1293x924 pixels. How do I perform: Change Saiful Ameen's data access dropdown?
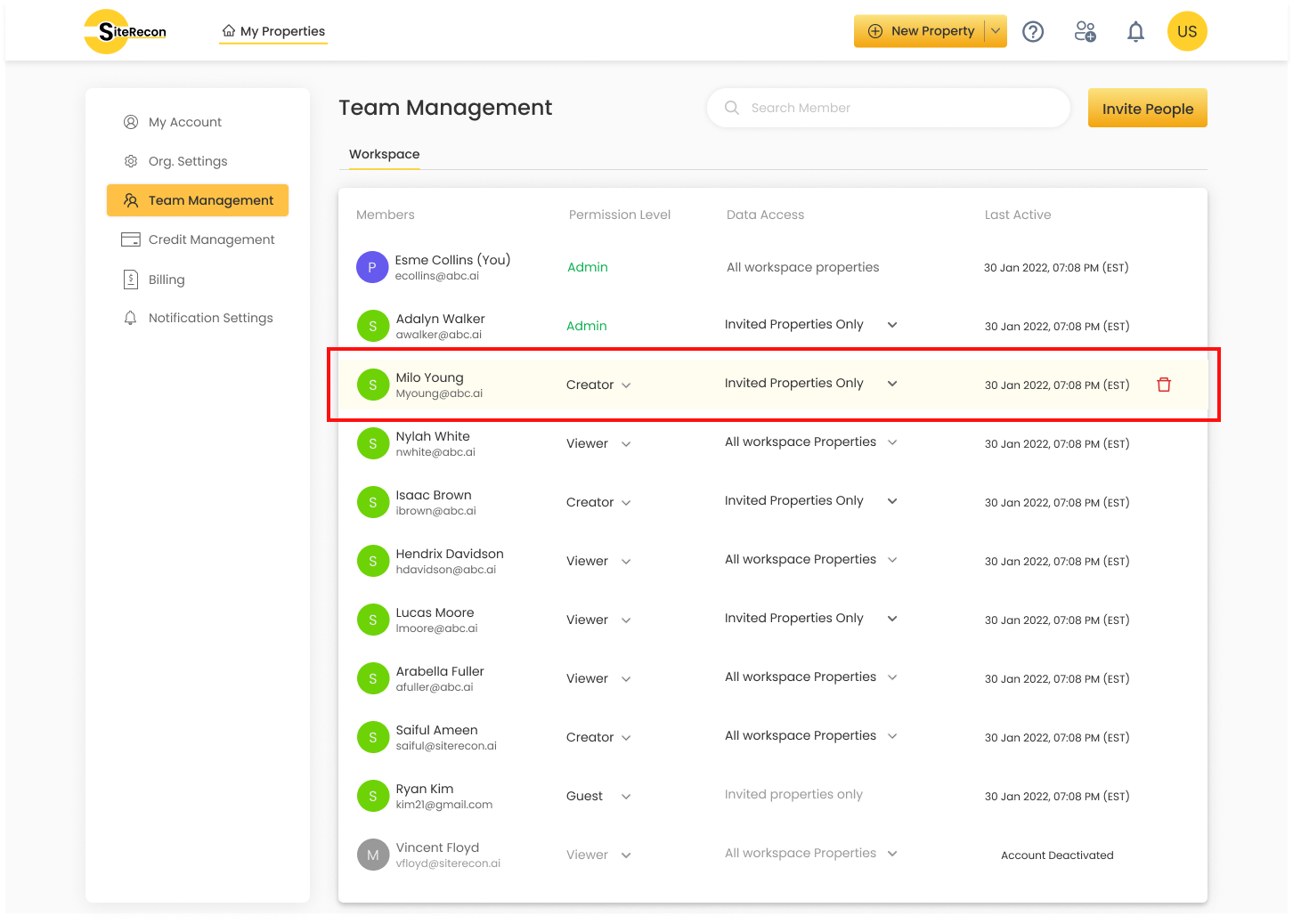pyautogui.click(x=892, y=736)
